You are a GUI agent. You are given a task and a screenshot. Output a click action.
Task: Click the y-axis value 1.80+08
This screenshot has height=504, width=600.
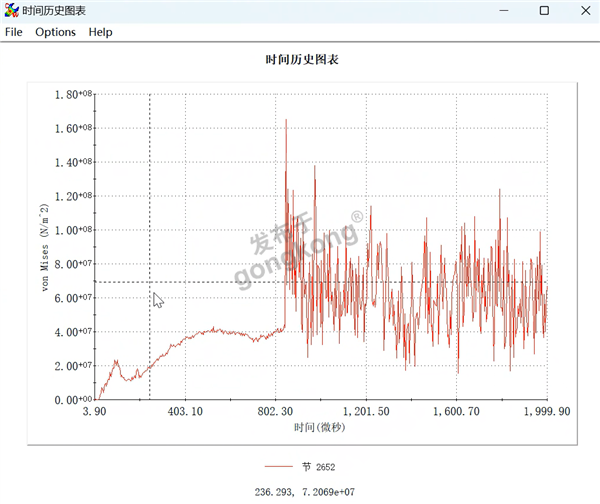(x=73, y=95)
